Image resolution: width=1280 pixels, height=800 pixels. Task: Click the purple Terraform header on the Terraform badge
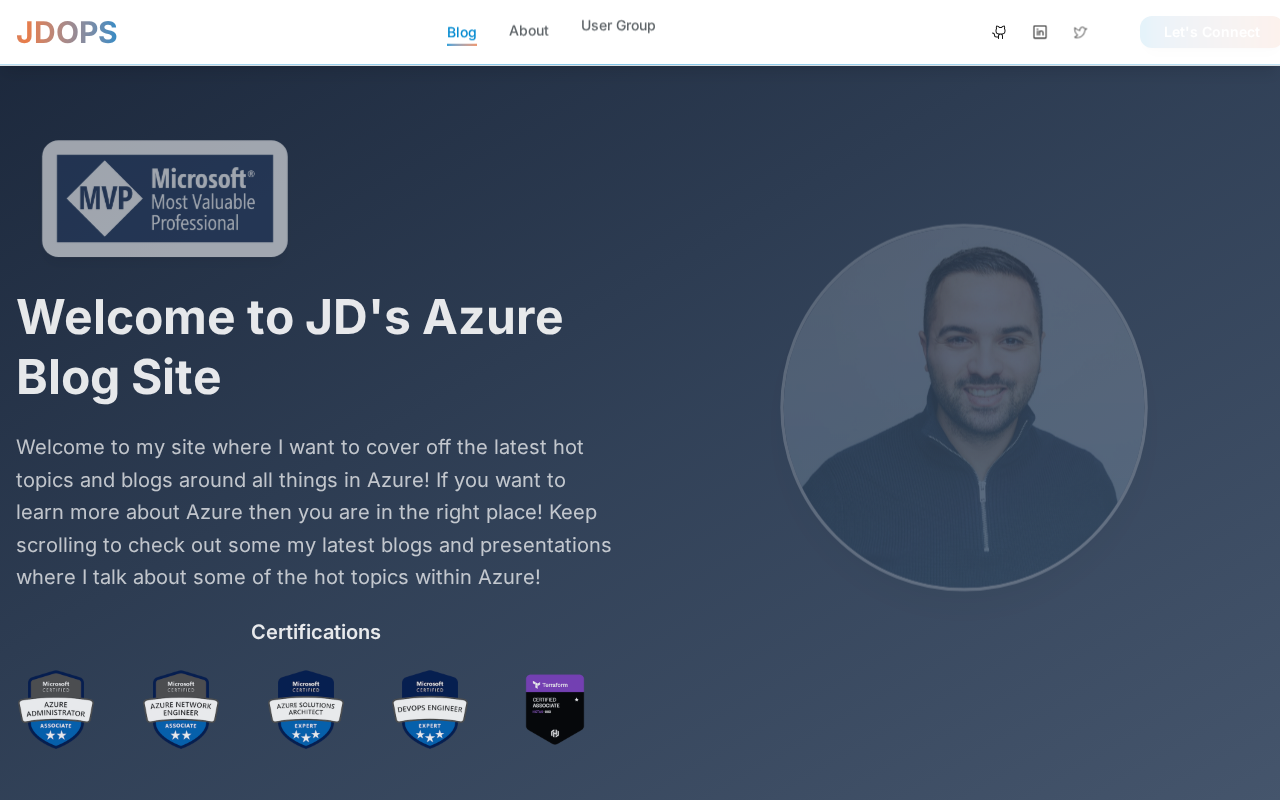(555, 684)
